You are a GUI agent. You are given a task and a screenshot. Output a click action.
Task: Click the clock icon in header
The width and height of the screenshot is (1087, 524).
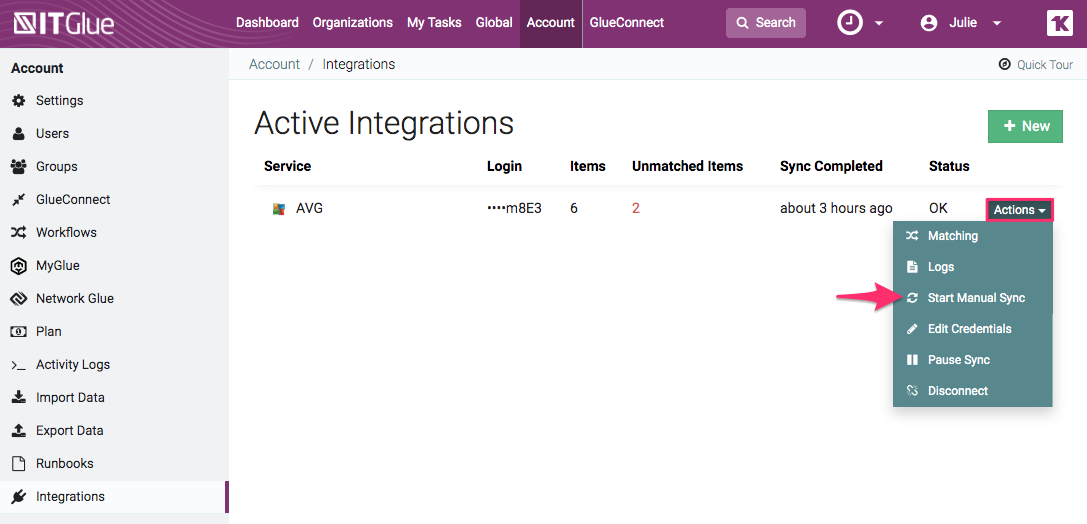click(850, 23)
